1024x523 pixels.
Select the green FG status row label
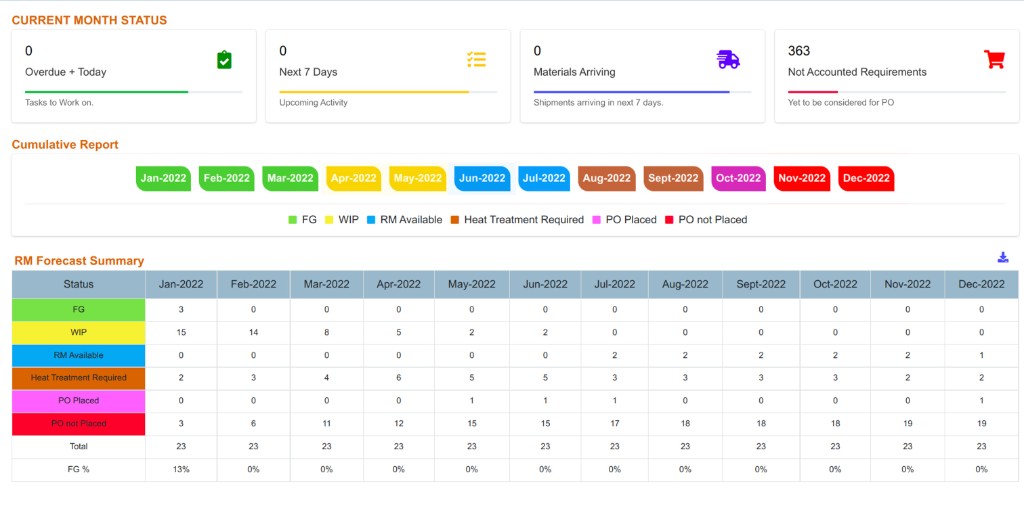pos(78,310)
